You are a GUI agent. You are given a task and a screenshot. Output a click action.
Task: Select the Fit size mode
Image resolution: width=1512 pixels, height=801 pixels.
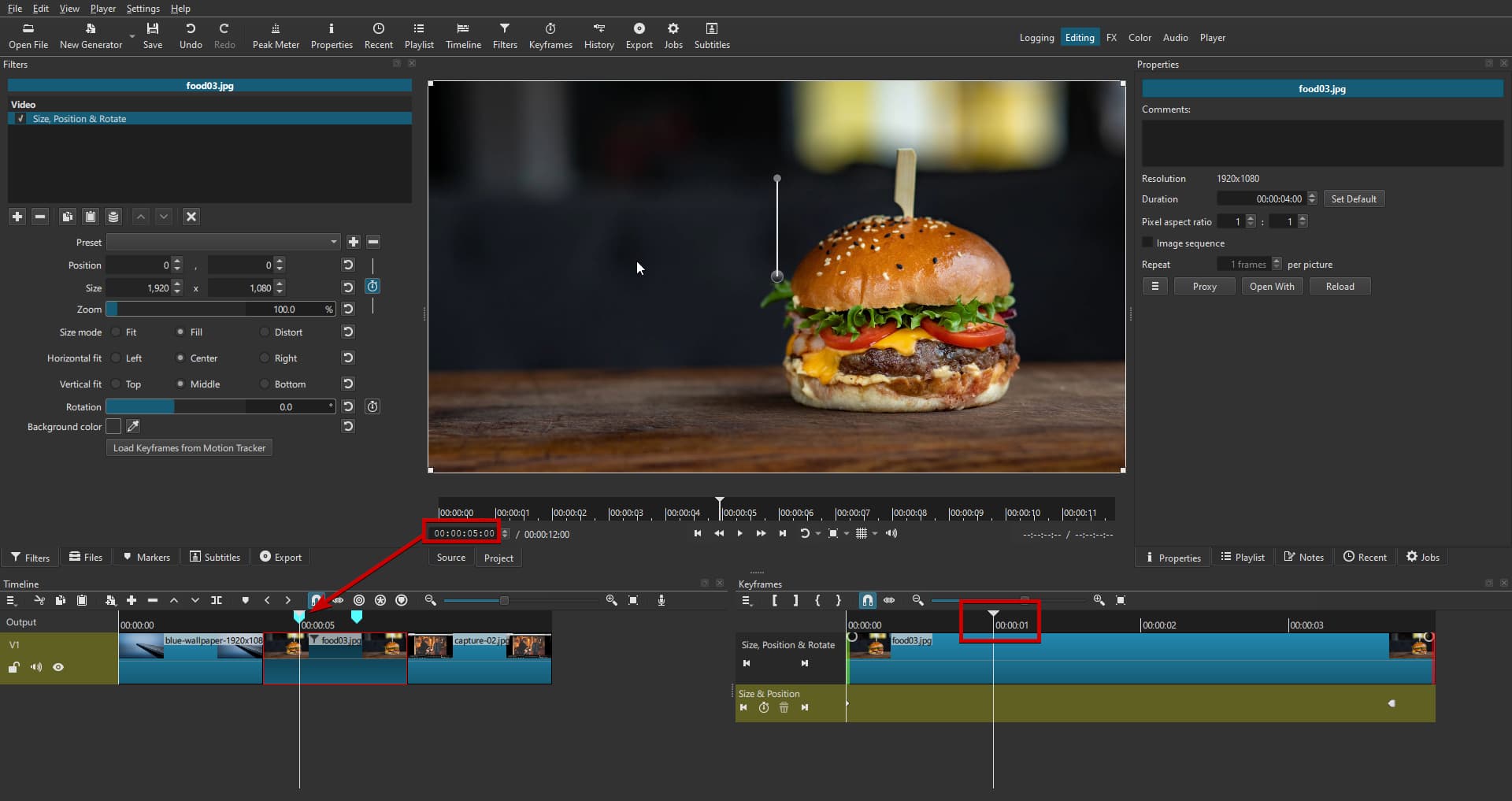pyautogui.click(x=117, y=332)
